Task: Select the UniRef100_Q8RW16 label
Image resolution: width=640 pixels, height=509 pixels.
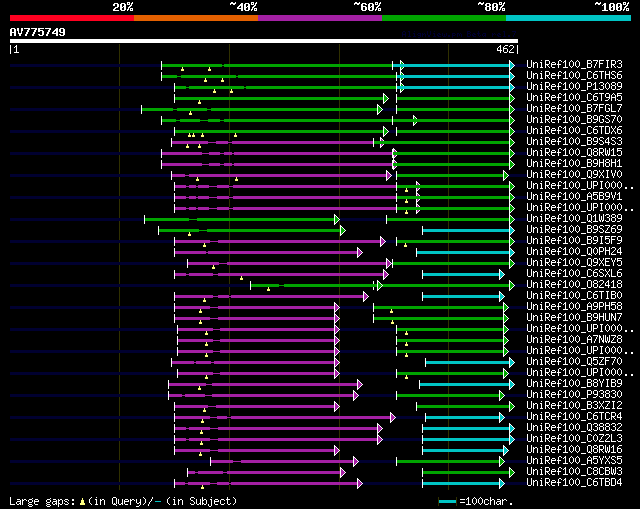Action: (574, 450)
